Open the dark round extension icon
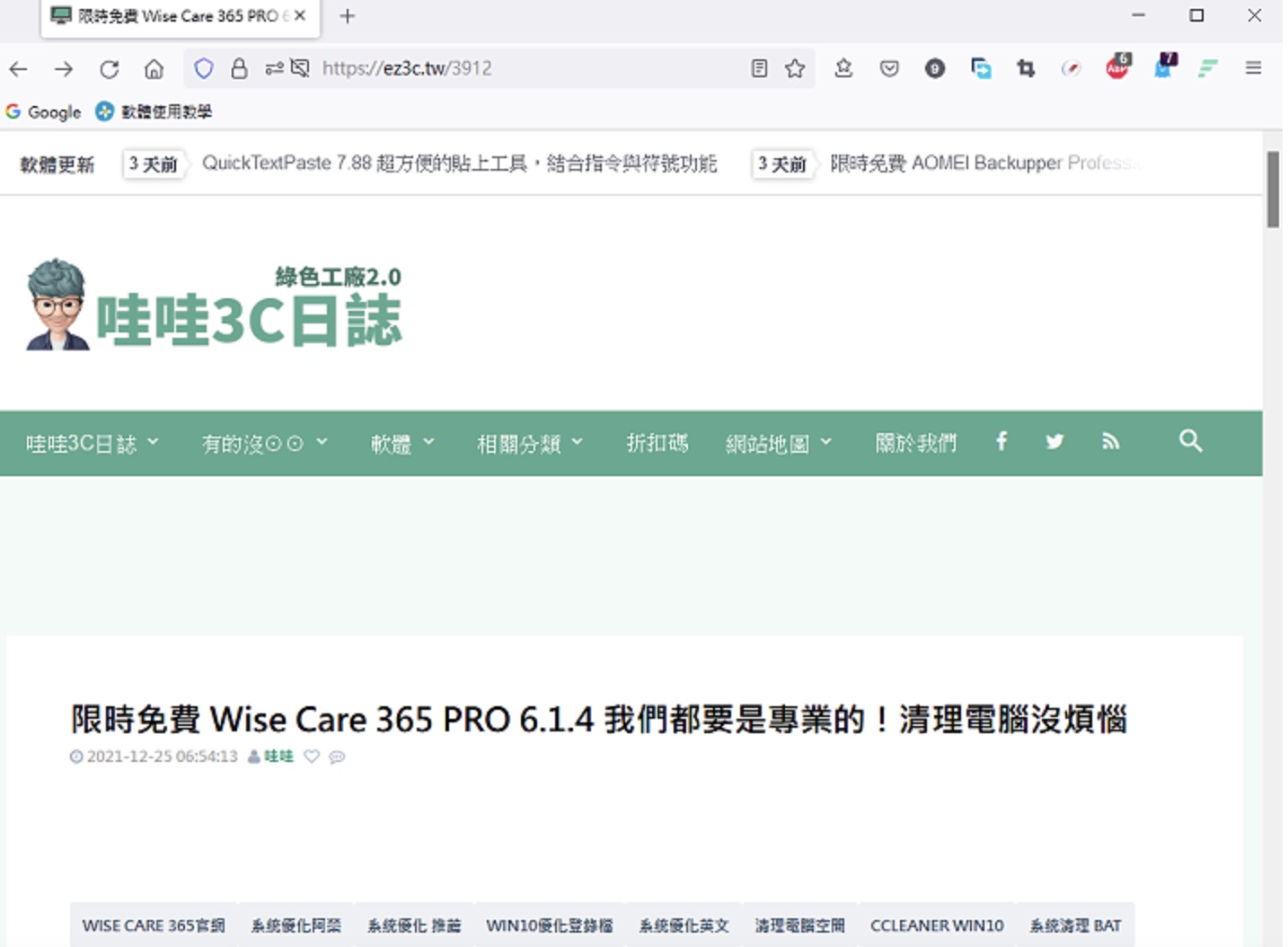This screenshot has width=1288, height=947. pos(935,68)
